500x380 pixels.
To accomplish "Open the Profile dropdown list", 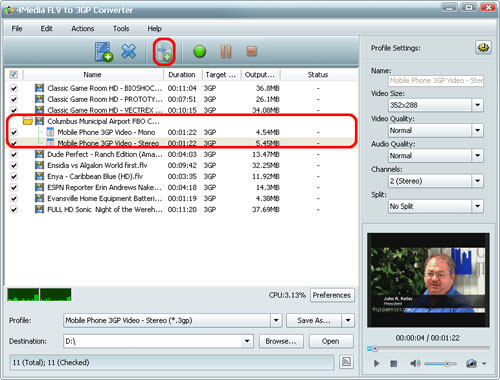I will [276, 320].
